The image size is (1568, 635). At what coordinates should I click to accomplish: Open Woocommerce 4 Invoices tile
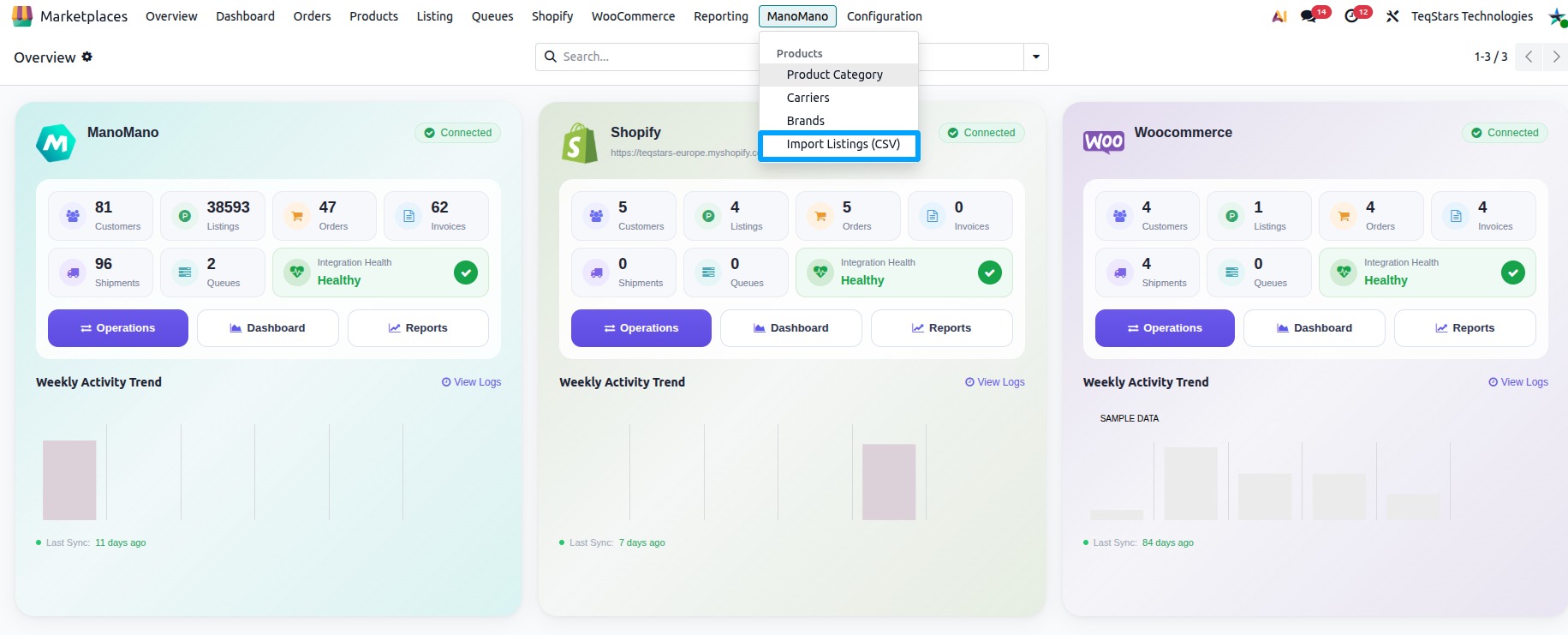click(1483, 216)
